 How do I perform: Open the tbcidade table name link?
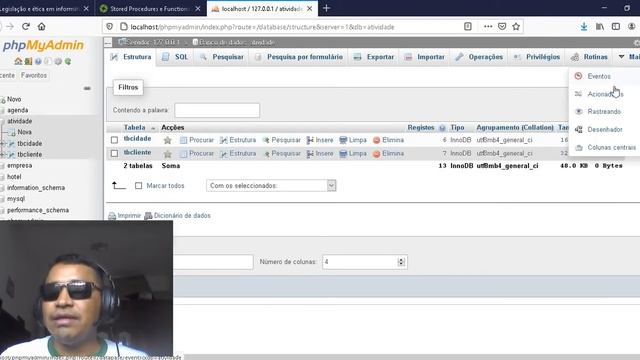pyautogui.click(x=138, y=139)
